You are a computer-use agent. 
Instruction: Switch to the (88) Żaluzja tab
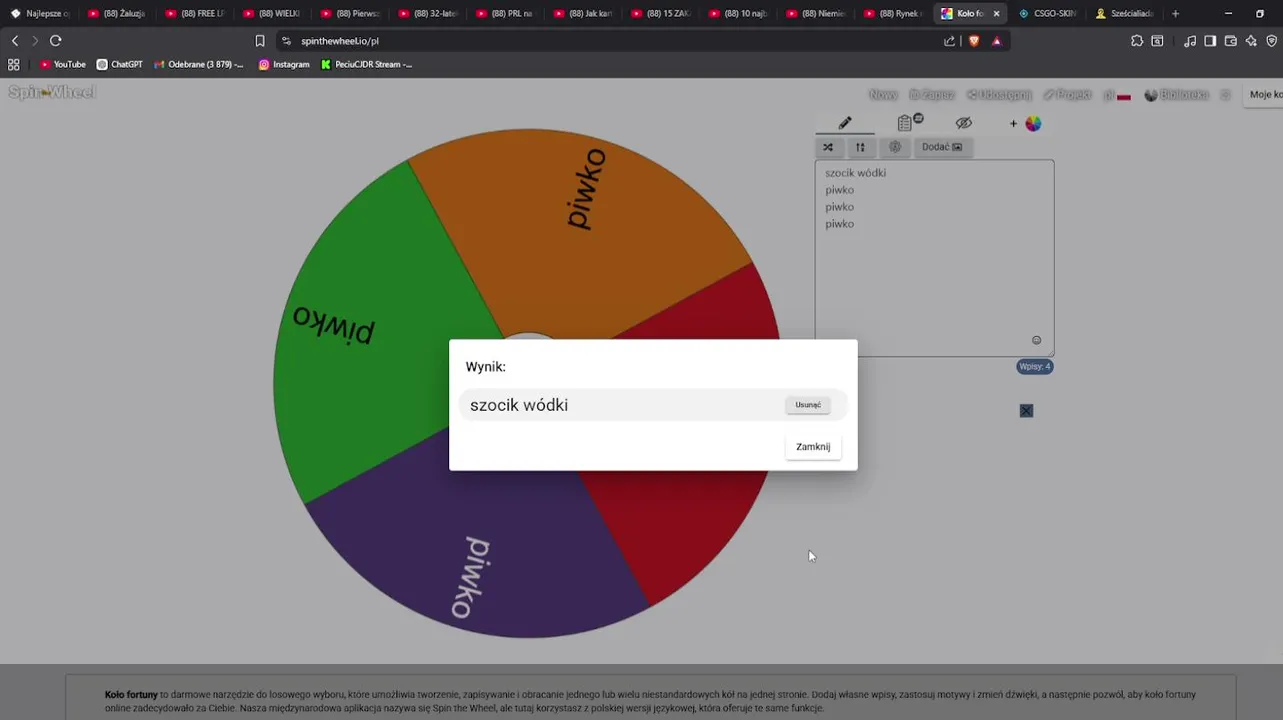(117, 13)
